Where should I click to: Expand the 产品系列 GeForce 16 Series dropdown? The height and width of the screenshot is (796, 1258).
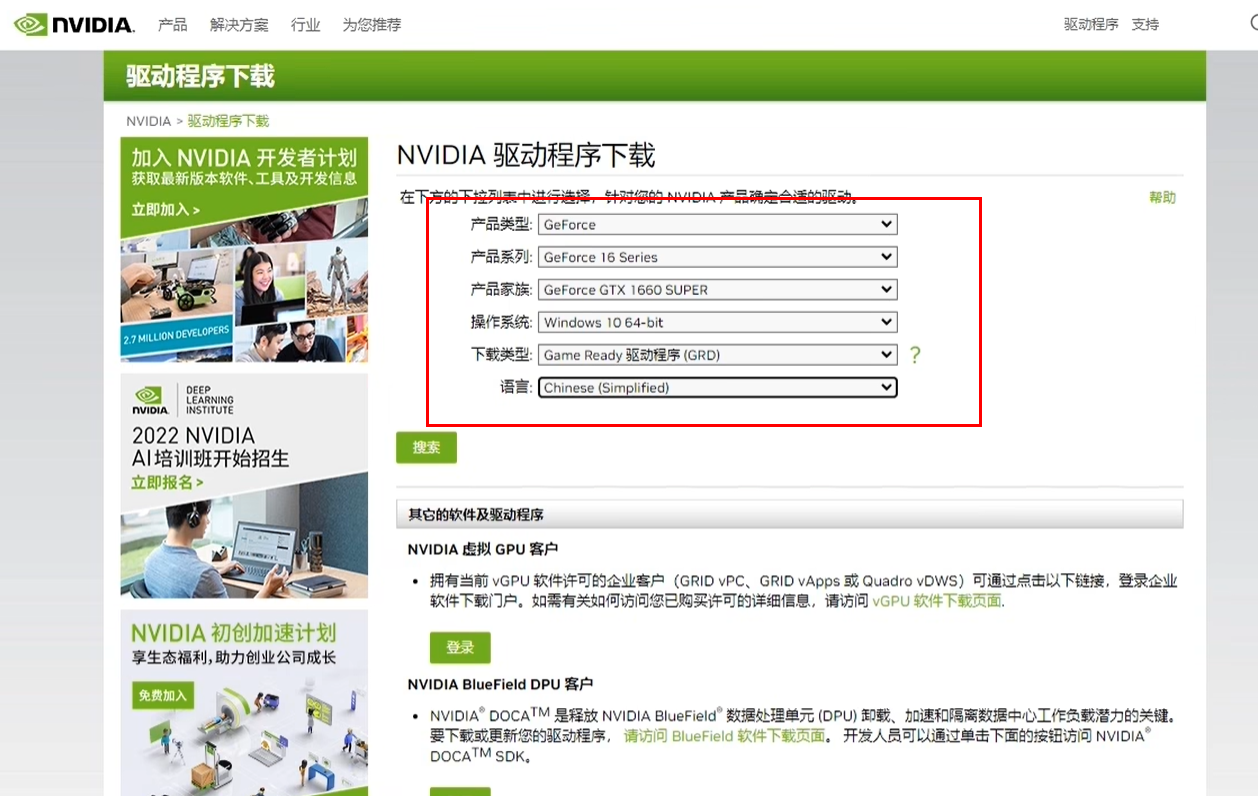(x=716, y=257)
